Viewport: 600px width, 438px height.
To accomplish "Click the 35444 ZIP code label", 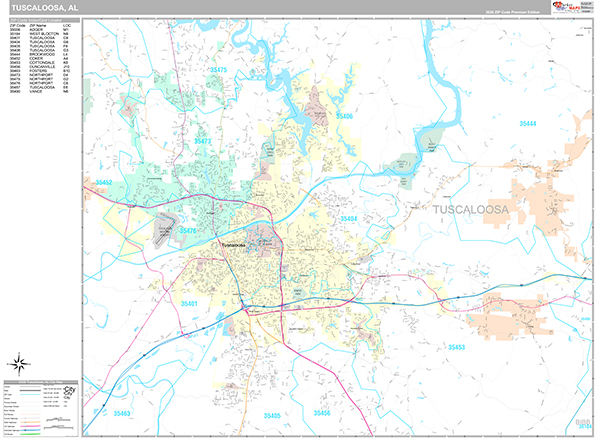I will [527, 123].
